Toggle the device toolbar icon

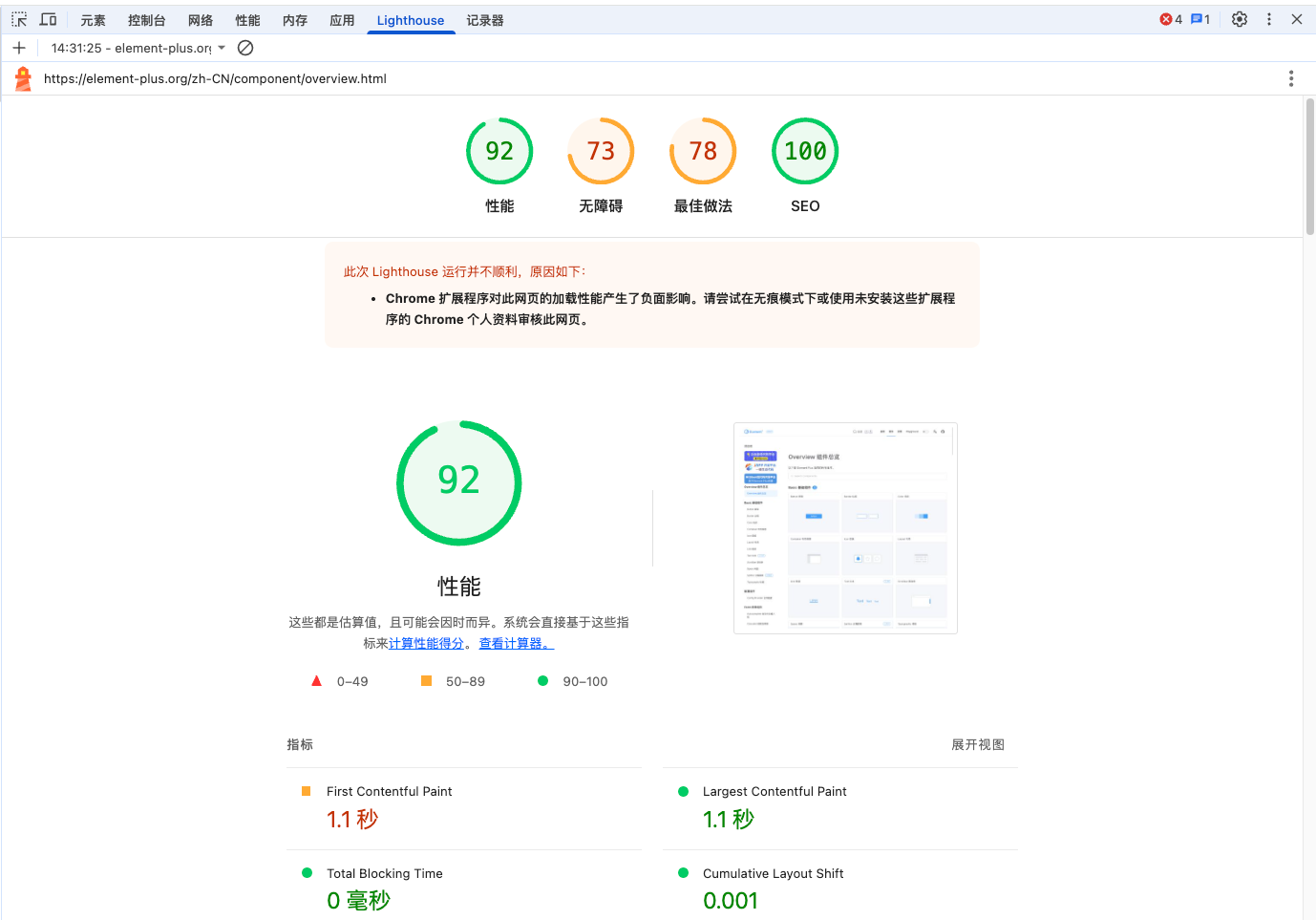point(48,19)
